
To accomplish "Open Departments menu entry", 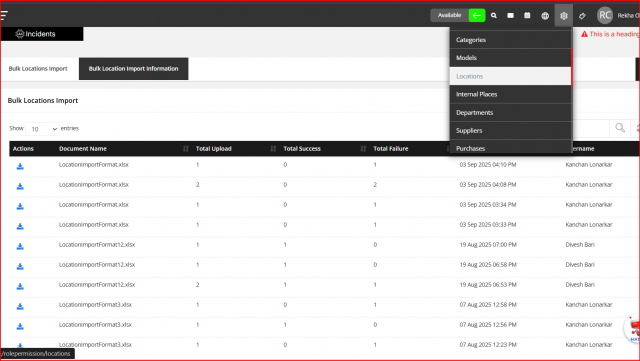I will [510, 113].
